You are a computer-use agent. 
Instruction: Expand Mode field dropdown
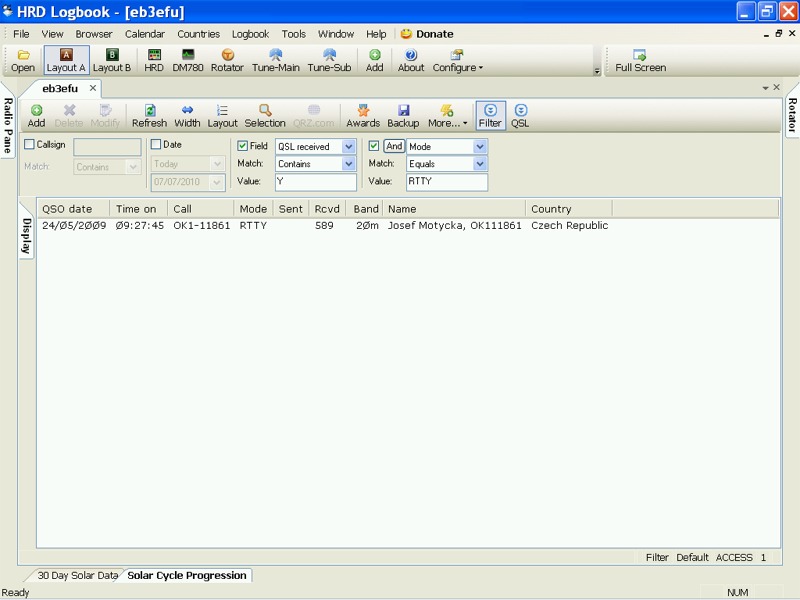pyautogui.click(x=480, y=146)
